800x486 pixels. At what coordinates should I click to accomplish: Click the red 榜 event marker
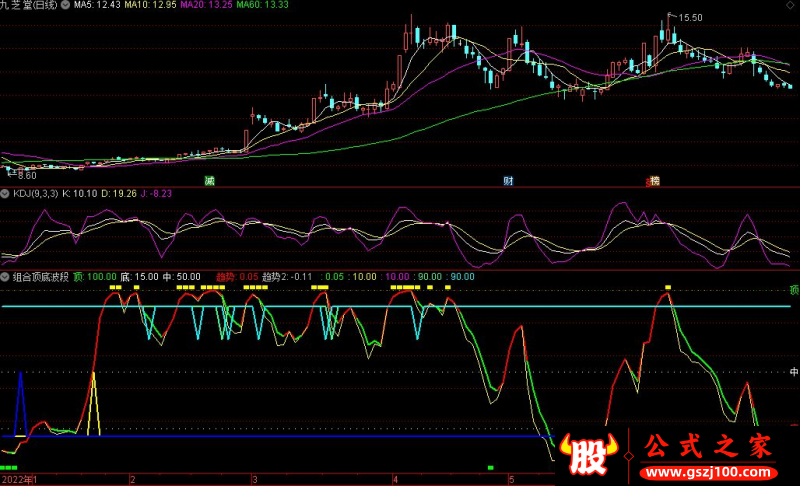[x=654, y=181]
